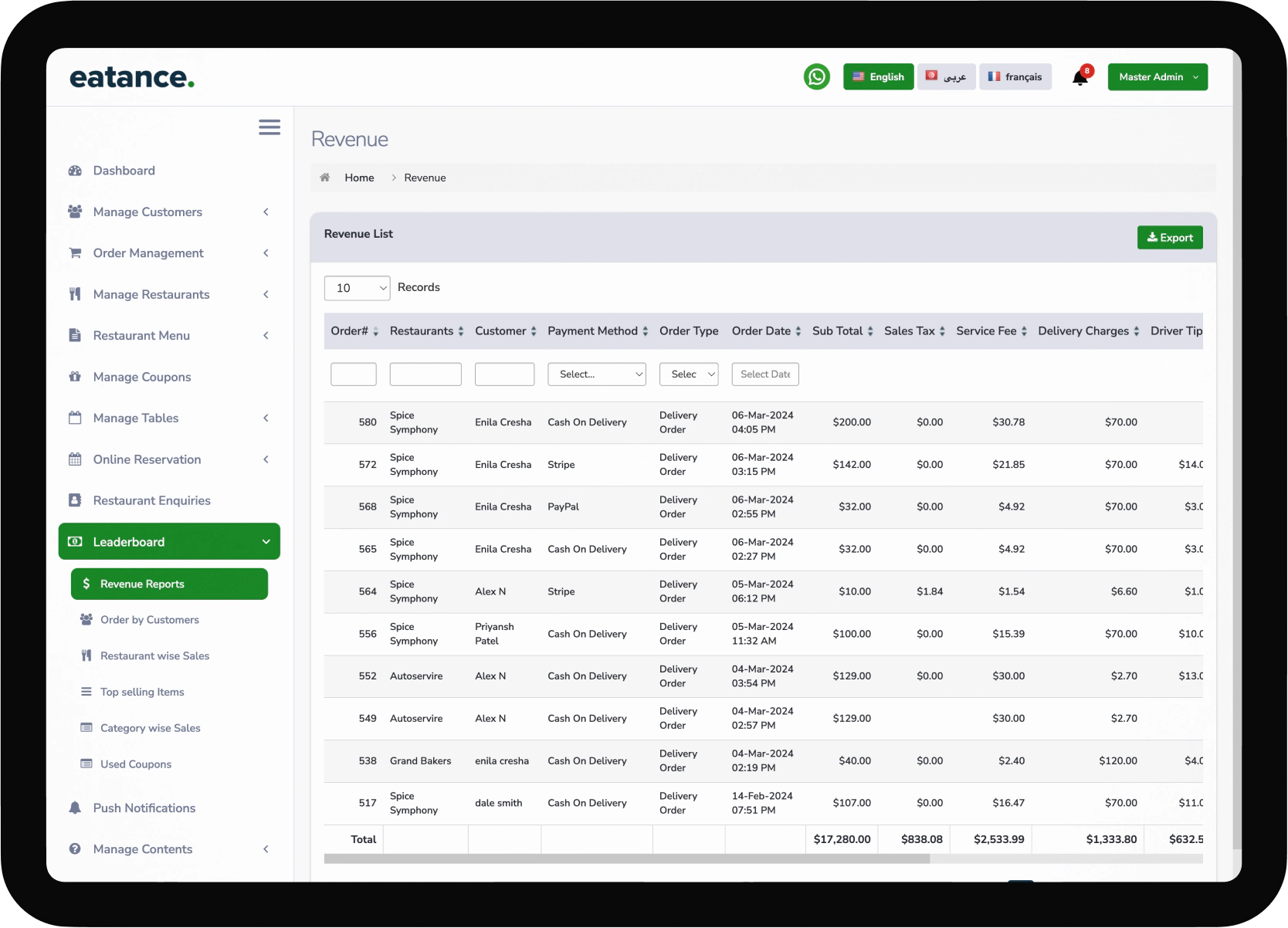Switch language to français
This screenshot has width=1288, height=928.
(1015, 77)
